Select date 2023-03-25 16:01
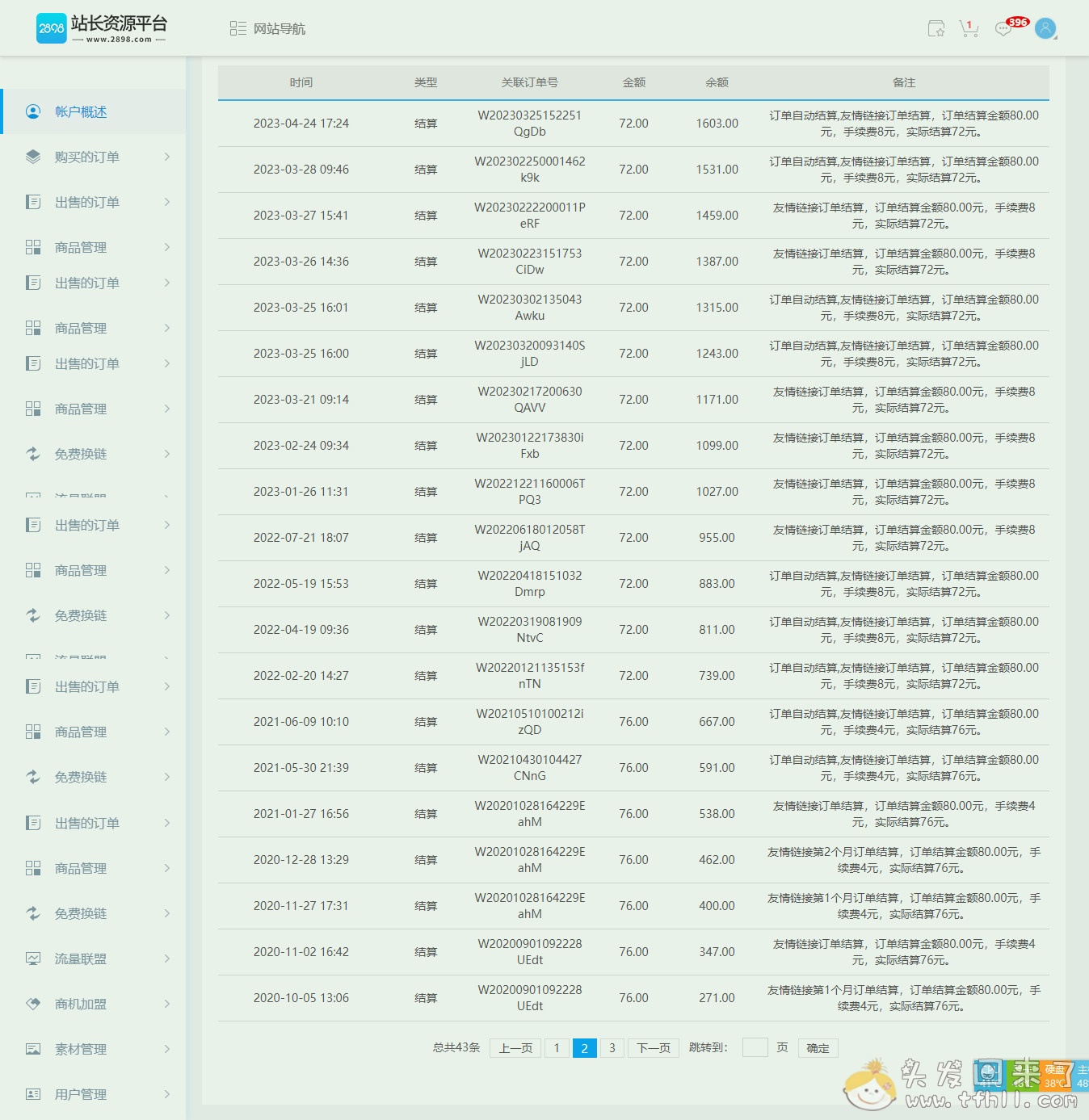This screenshot has width=1089, height=1120. [301, 308]
